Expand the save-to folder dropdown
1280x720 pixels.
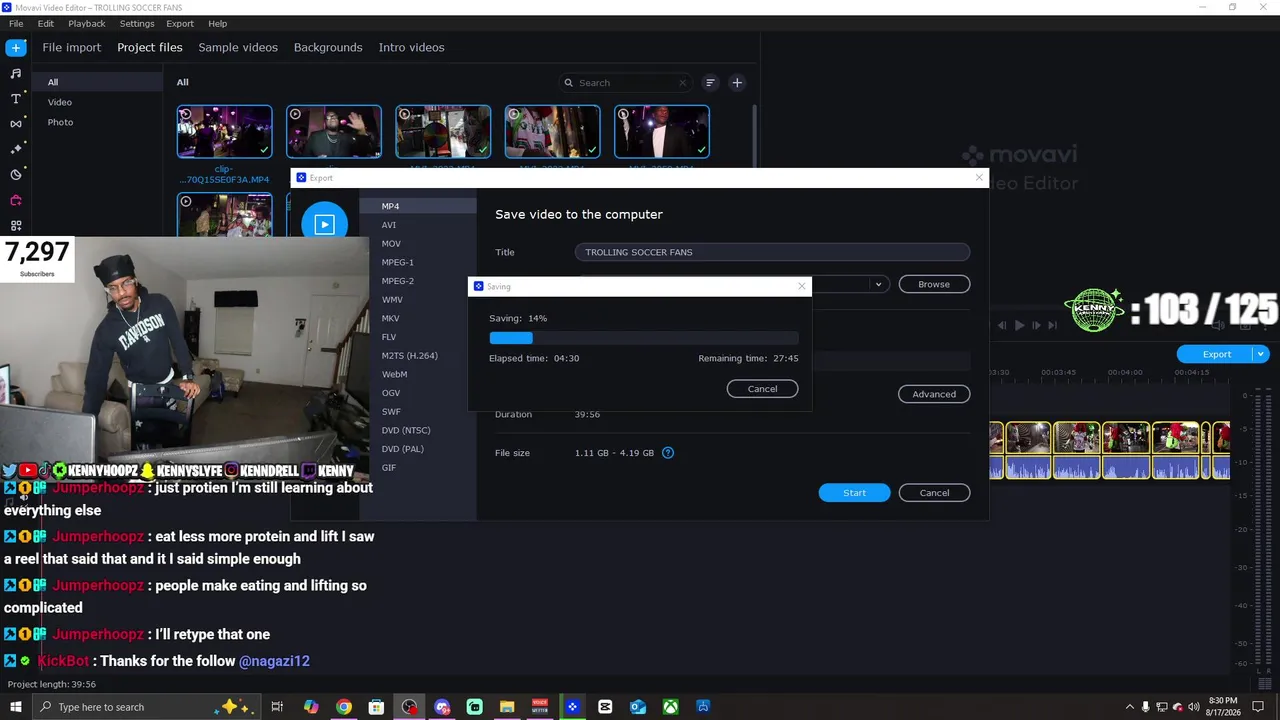tap(878, 284)
